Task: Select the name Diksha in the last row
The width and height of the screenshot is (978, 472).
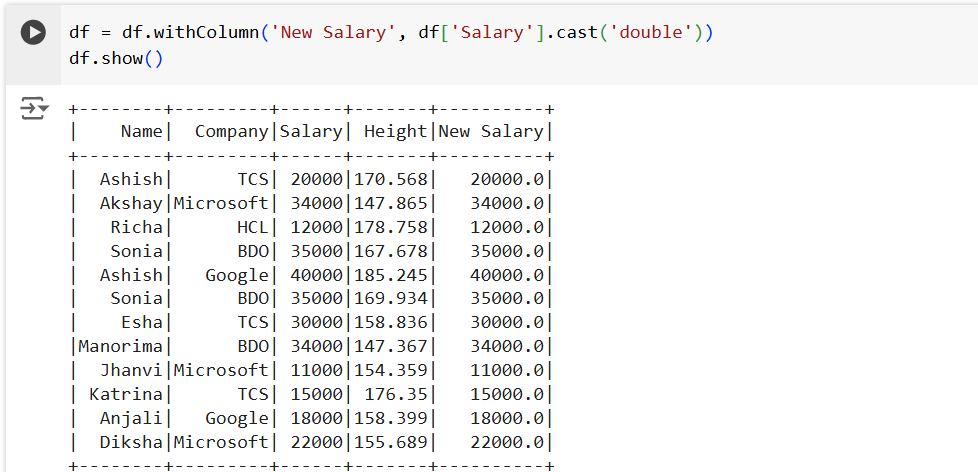Action: coord(131,442)
